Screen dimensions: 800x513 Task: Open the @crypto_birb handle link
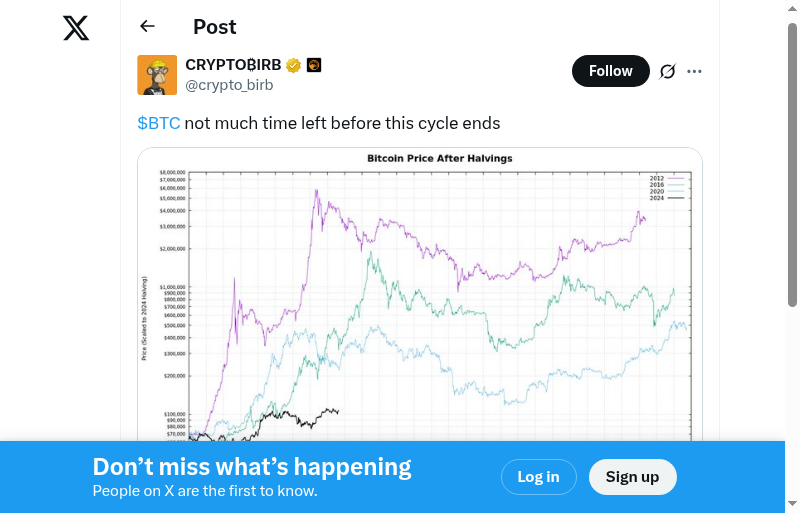[229, 85]
